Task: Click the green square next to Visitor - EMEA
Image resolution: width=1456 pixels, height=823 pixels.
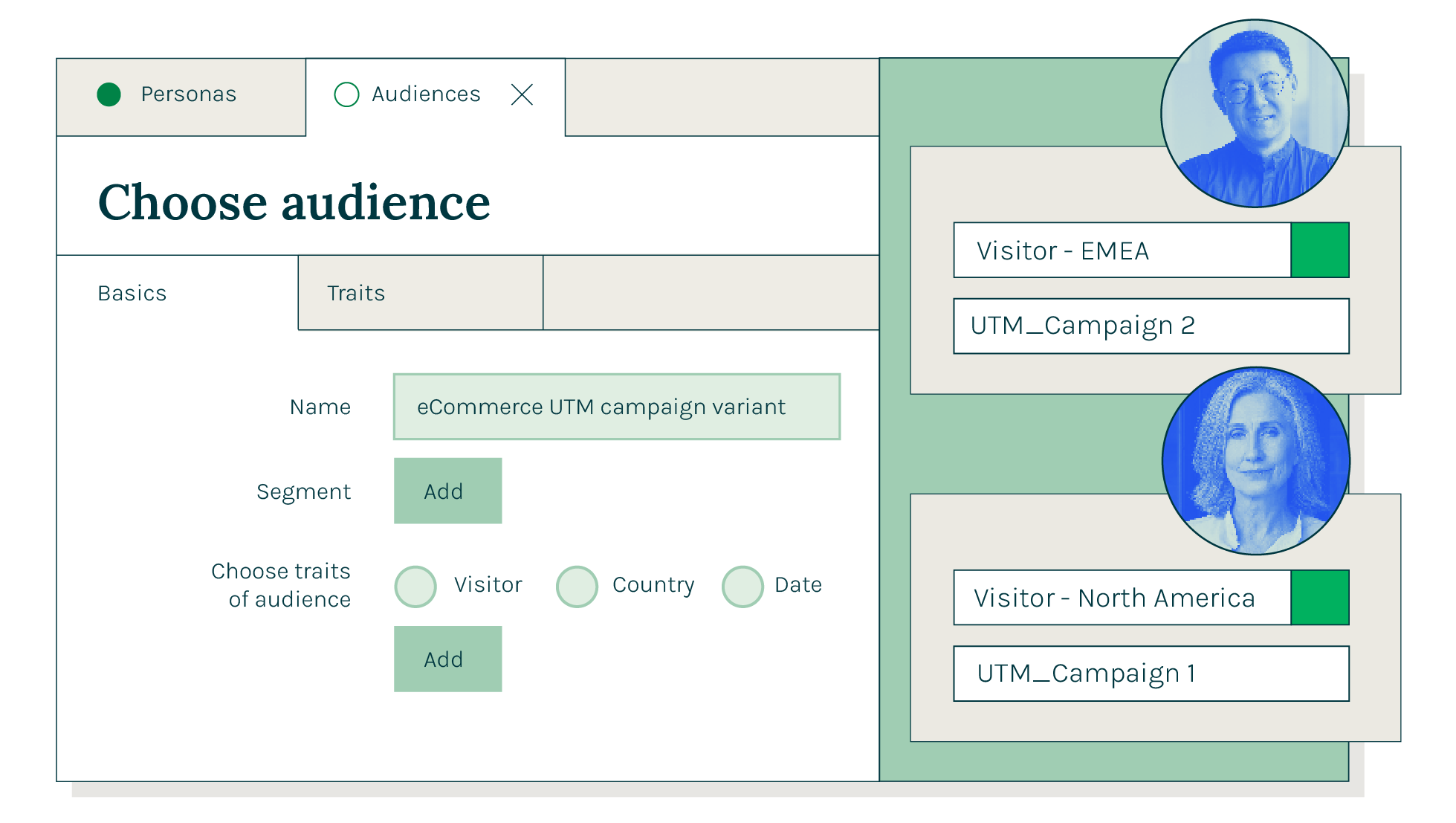Action: click(x=1320, y=250)
